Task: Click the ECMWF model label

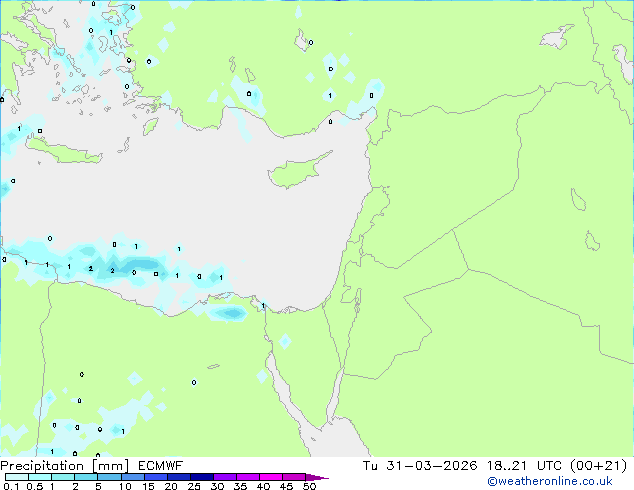Action: tap(161, 466)
